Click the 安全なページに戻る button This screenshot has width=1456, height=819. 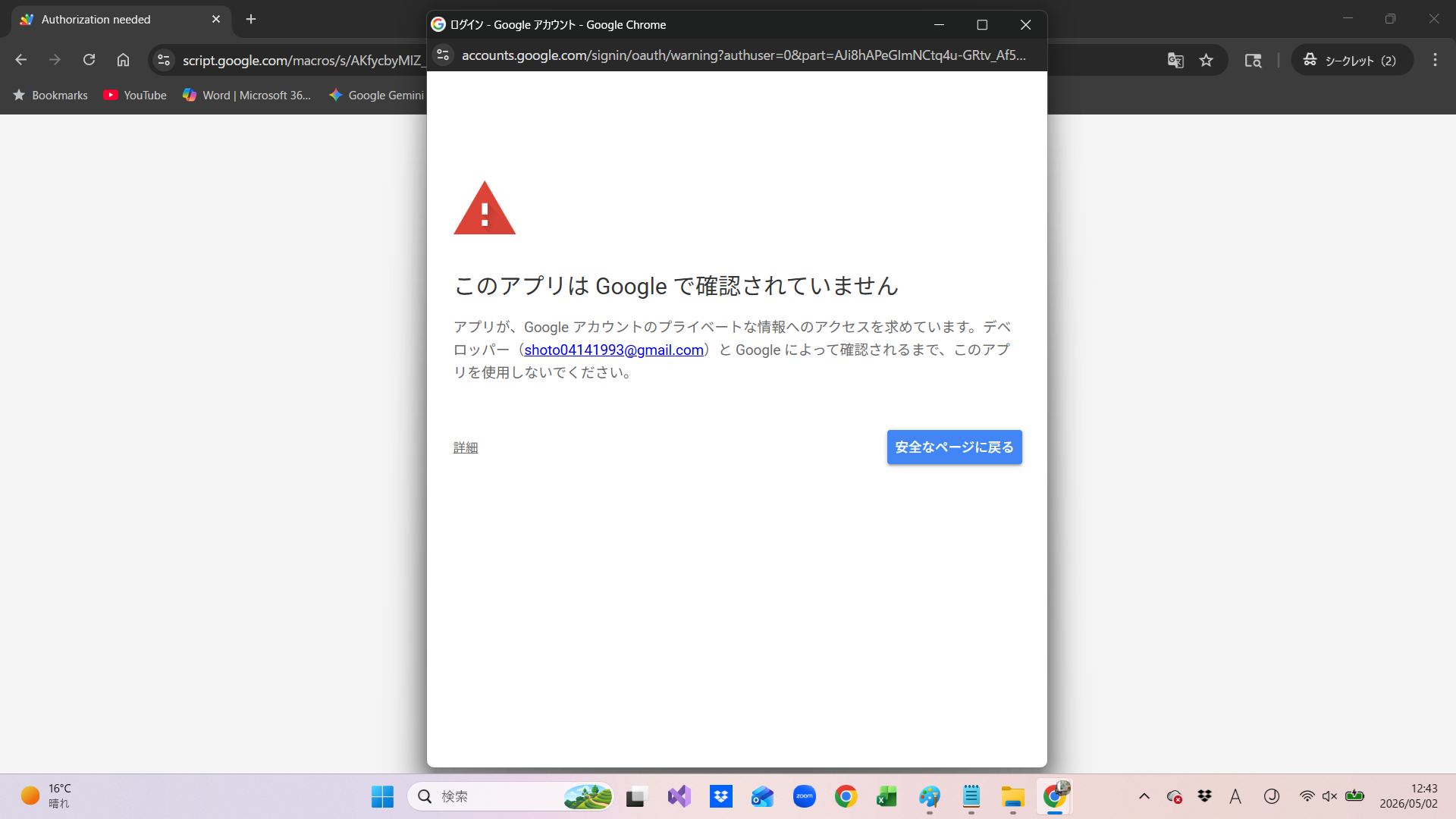[954, 447]
